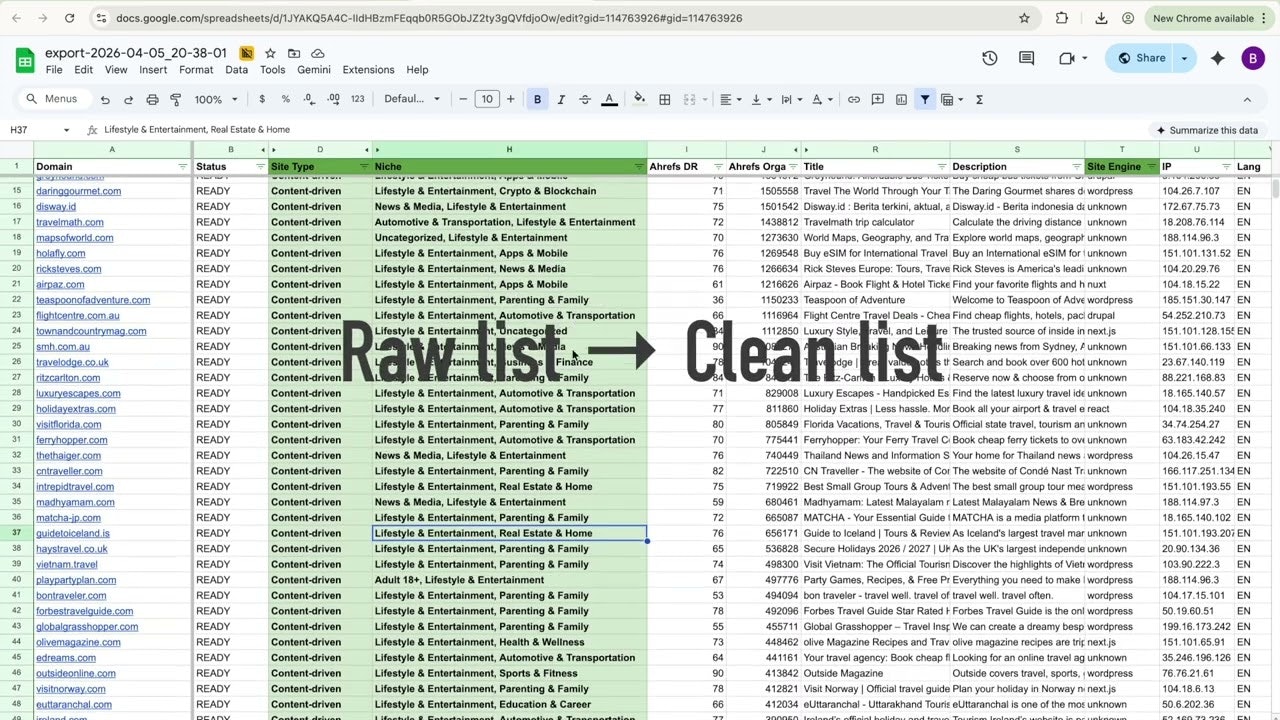Click the Undo icon in toolbar
The image size is (1280, 720).
[x=105, y=99]
